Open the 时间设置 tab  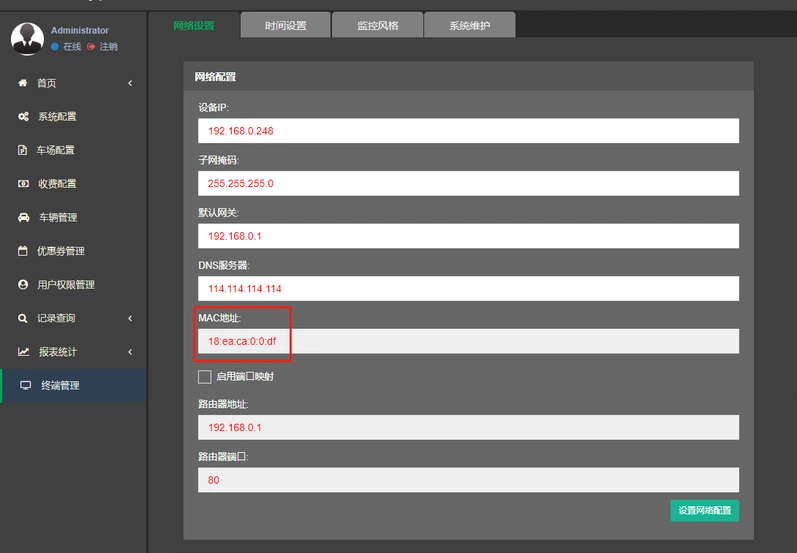click(x=286, y=25)
